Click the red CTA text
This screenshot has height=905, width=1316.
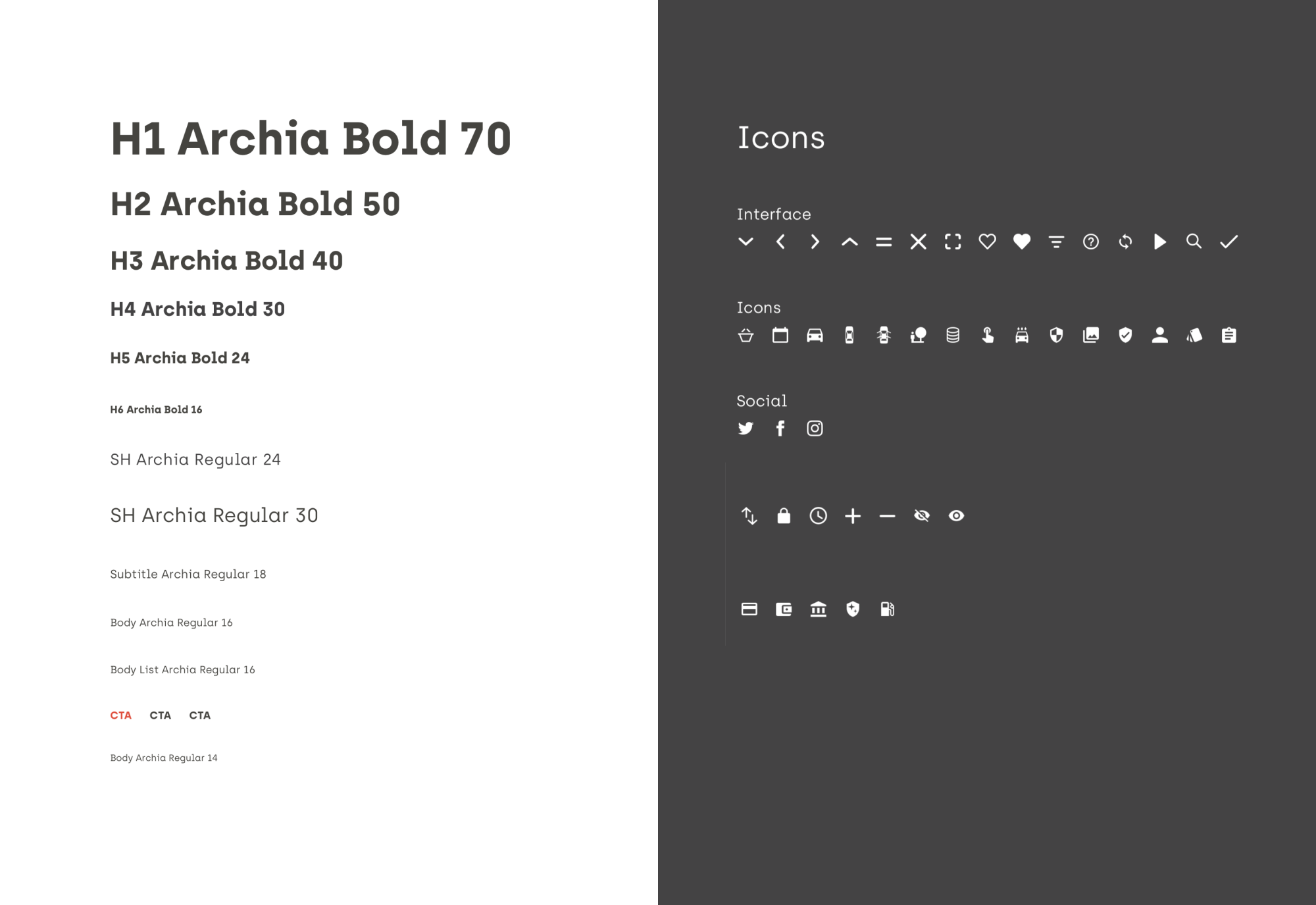pyautogui.click(x=121, y=715)
